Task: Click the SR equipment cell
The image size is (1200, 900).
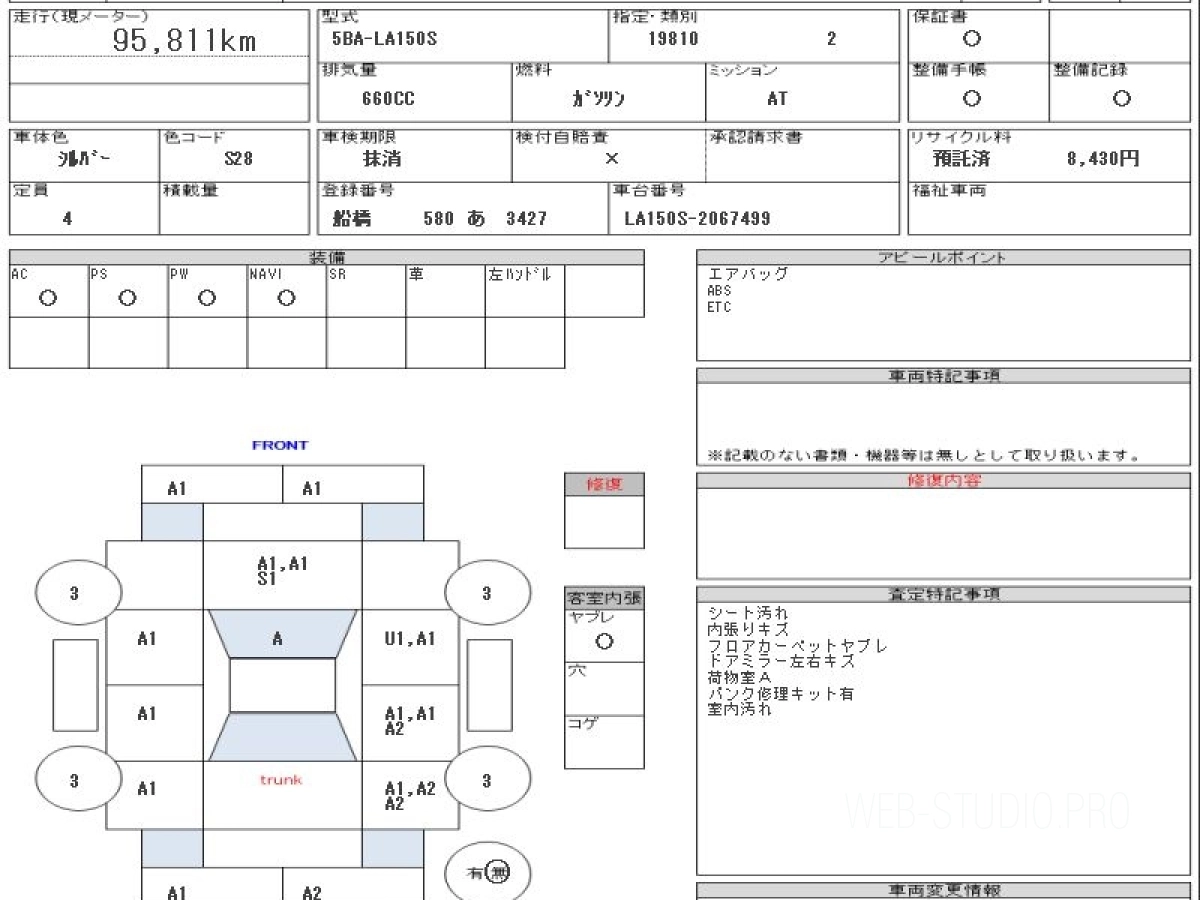Action: tap(366, 291)
